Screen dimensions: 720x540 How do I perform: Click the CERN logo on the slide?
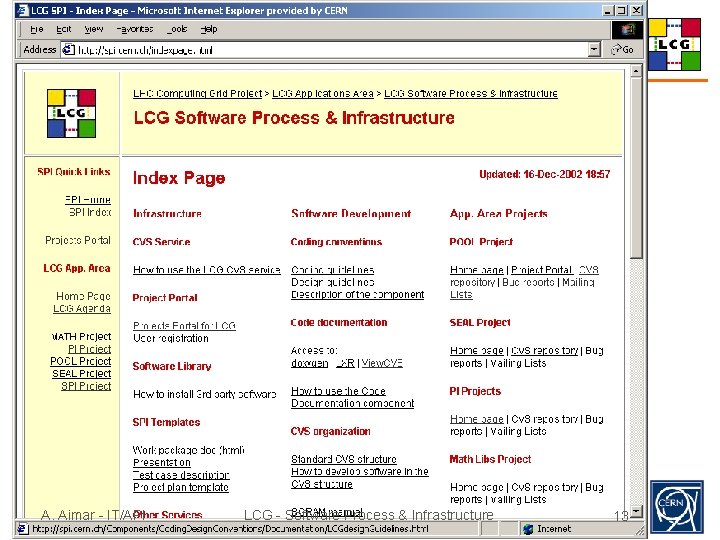[x=676, y=507]
